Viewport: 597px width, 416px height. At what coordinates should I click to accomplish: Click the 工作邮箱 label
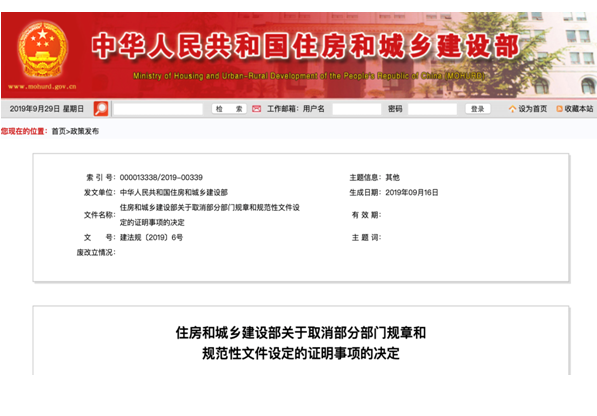283,109
